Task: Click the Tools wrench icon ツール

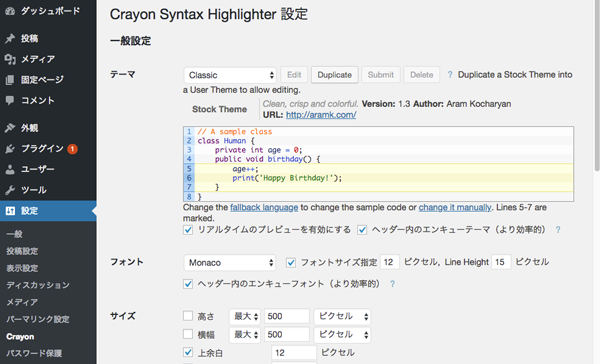Action: tap(10, 190)
